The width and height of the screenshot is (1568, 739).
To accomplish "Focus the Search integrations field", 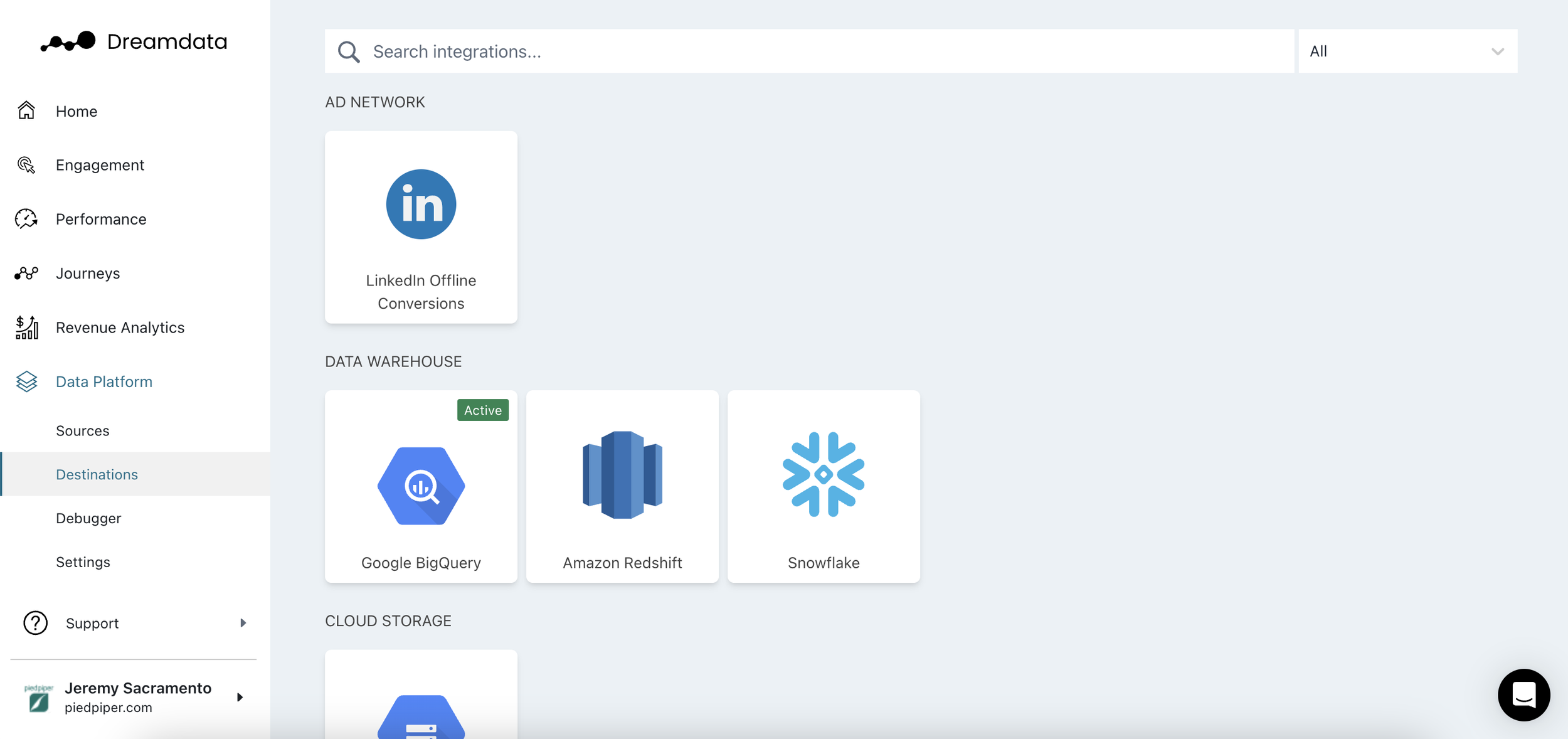I will [x=809, y=51].
